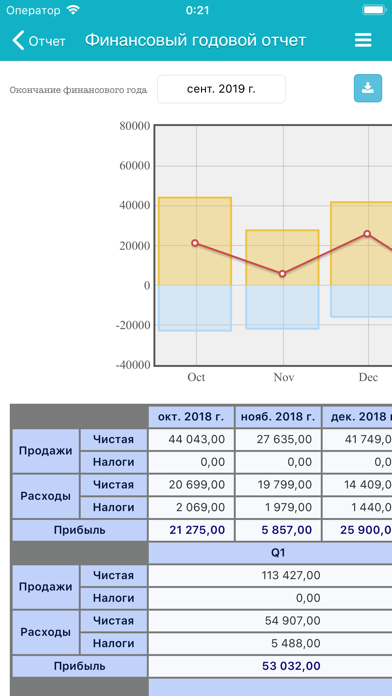Tap the Wi-Fi status icon
The width and height of the screenshot is (392, 696).
(x=73, y=10)
